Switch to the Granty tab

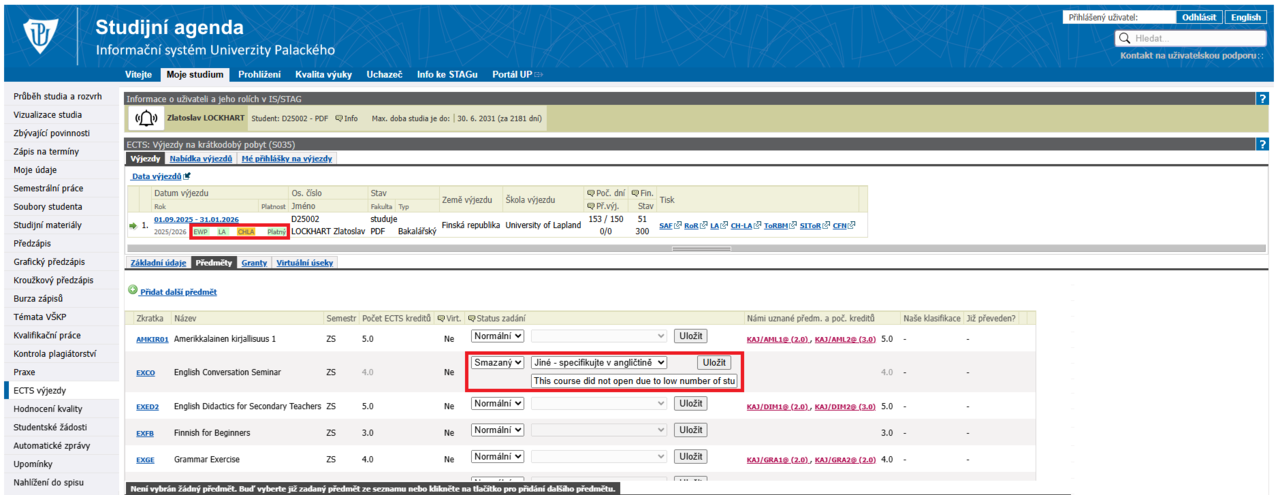pyautogui.click(x=253, y=263)
